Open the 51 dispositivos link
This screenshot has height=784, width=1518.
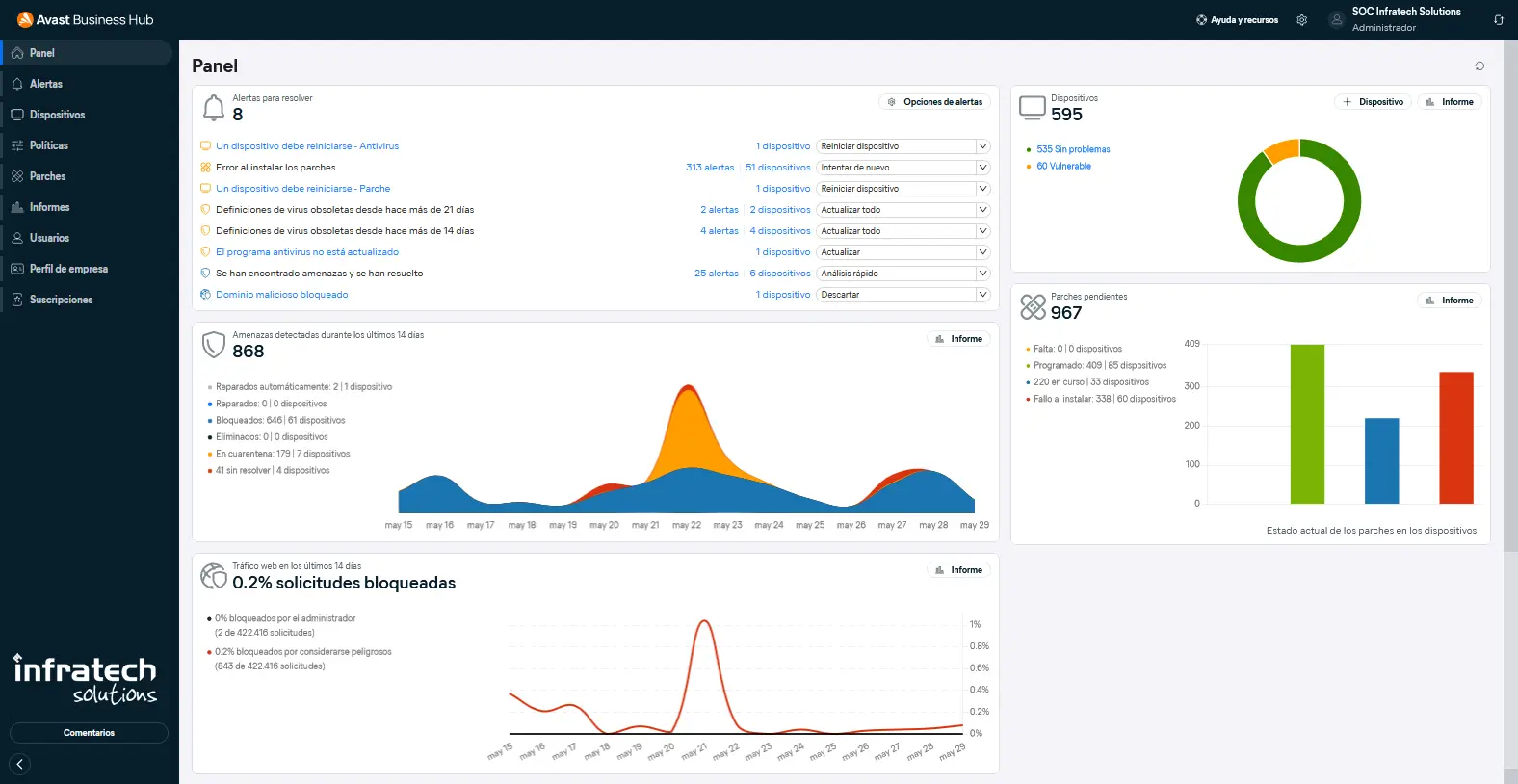(x=778, y=168)
